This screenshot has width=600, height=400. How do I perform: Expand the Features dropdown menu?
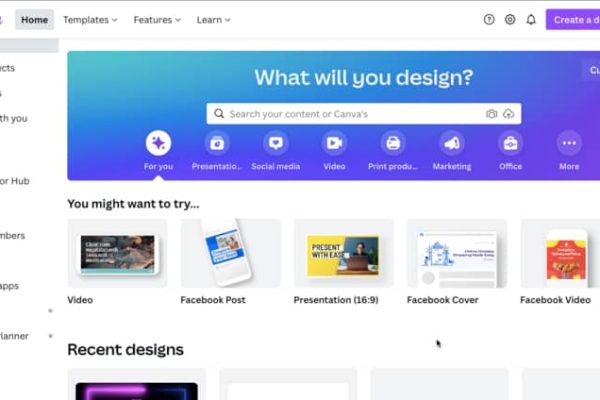click(157, 20)
